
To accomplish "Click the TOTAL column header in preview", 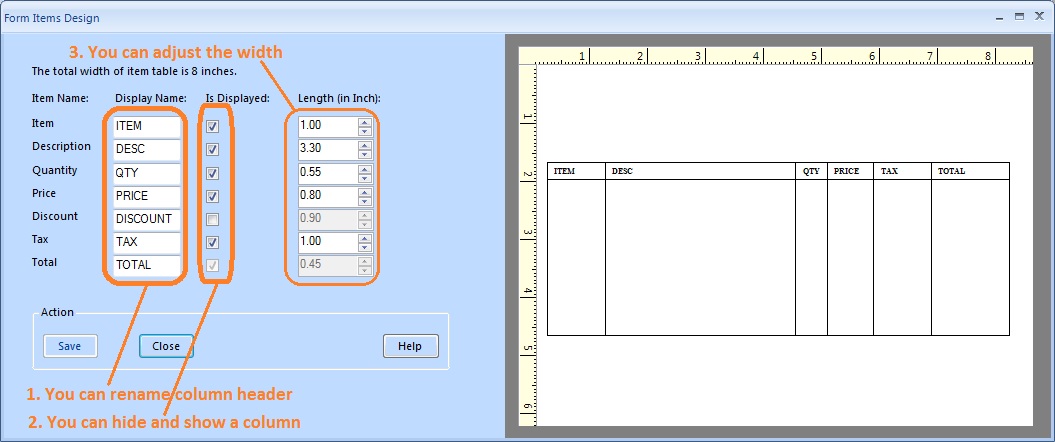I will (x=951, y=171).
